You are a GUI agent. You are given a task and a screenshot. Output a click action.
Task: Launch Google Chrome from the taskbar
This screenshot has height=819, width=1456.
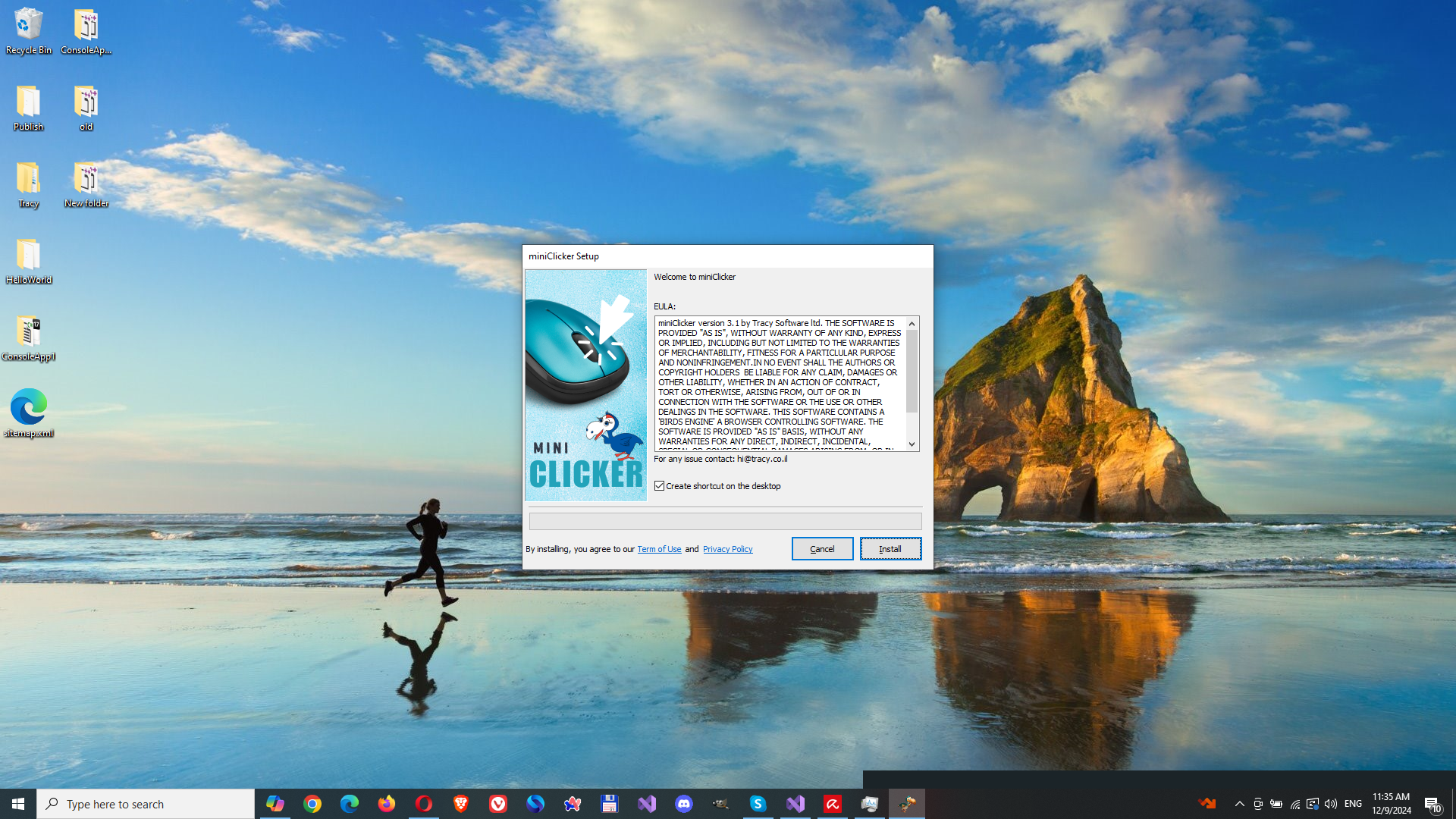point(312,803)
